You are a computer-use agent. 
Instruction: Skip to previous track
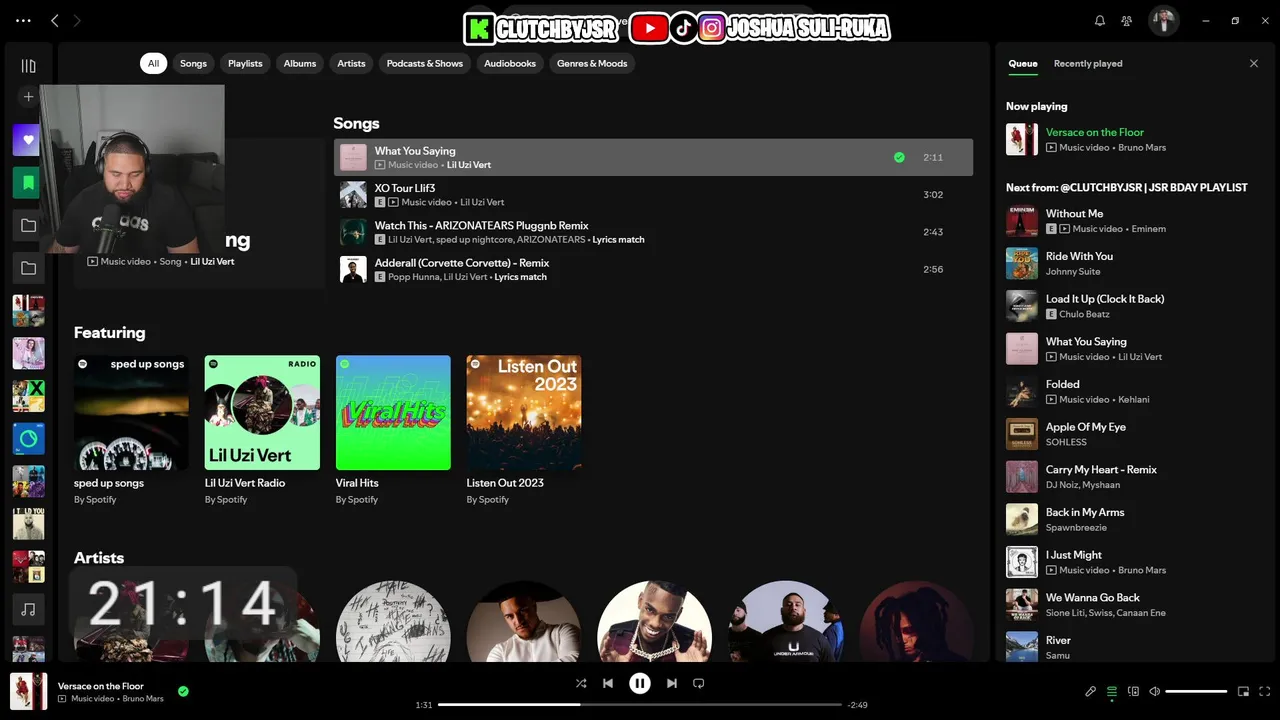point(608,683)
